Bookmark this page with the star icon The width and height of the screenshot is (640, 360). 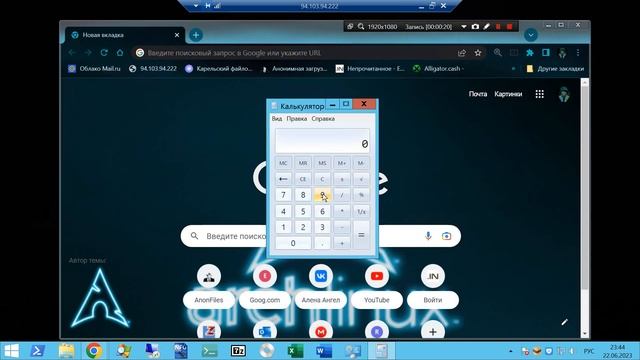pos(478,53)
